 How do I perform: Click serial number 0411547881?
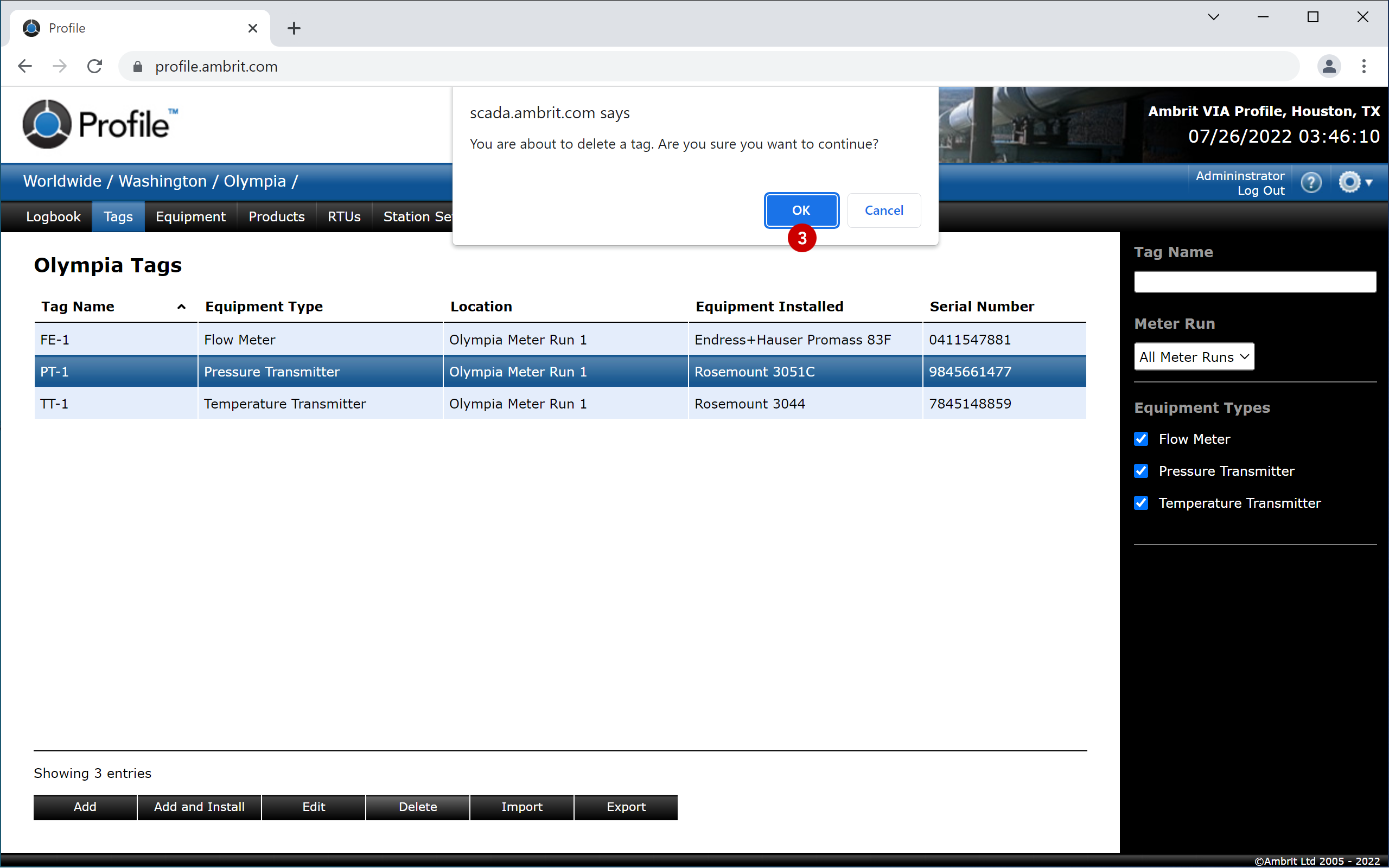point(970,340)
